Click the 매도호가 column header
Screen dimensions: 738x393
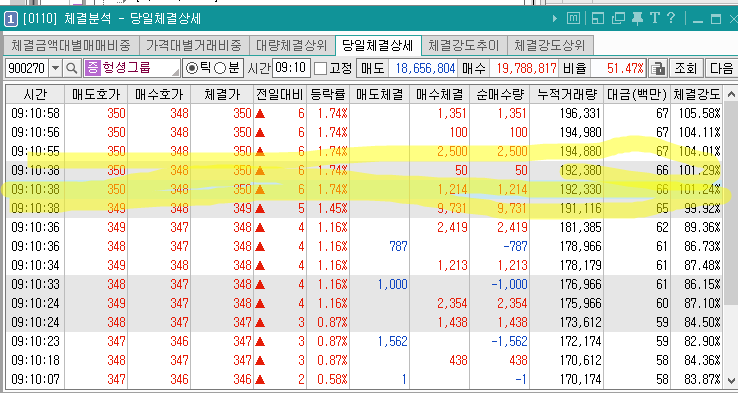tap(96, 95)
